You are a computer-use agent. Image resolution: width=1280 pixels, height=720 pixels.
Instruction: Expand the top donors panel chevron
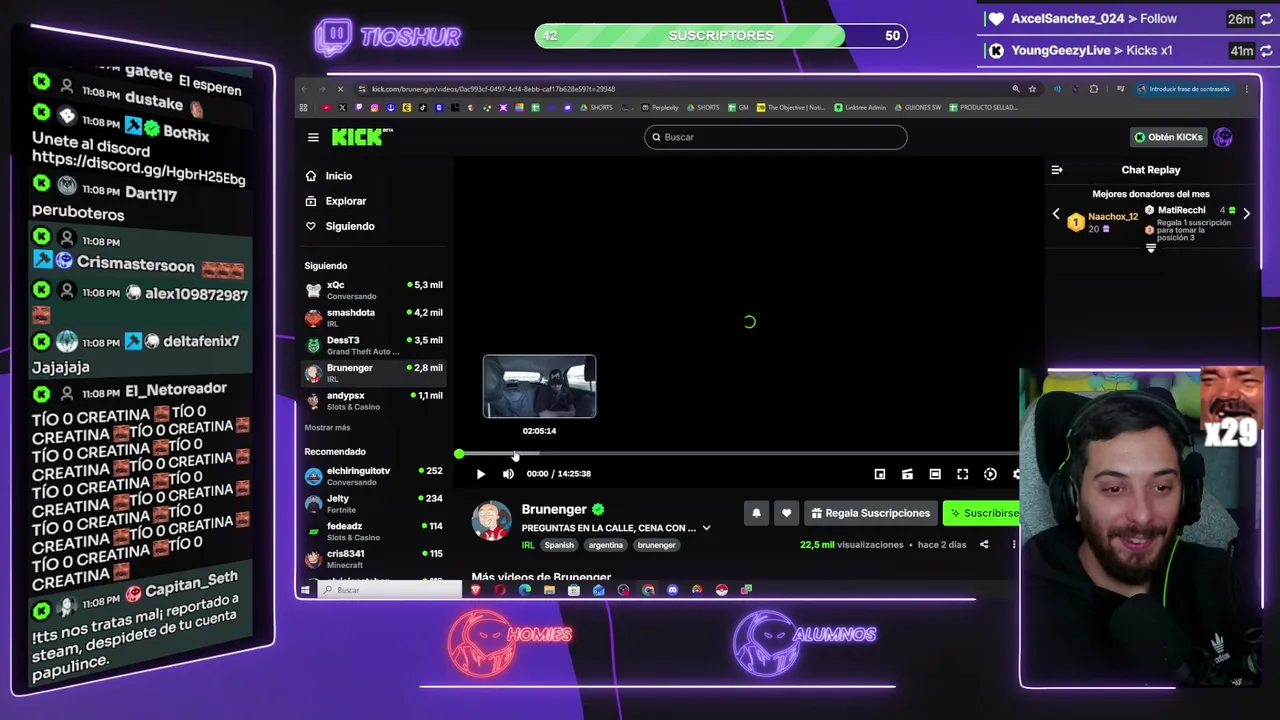click(x=1150, y=249)
